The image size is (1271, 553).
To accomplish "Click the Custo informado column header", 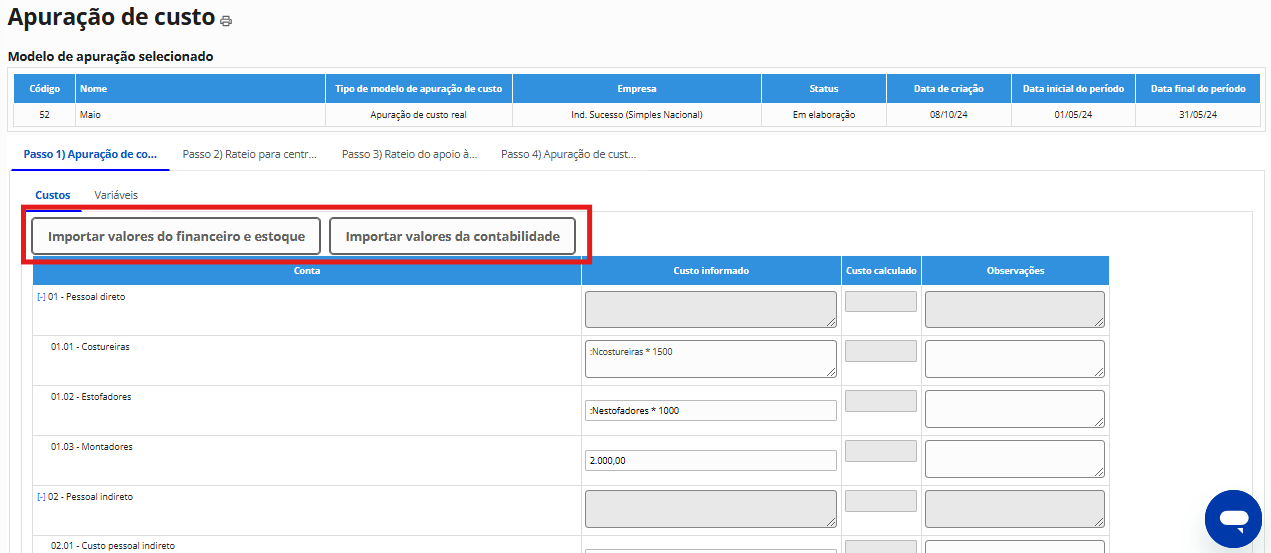I will coord(711,271).
